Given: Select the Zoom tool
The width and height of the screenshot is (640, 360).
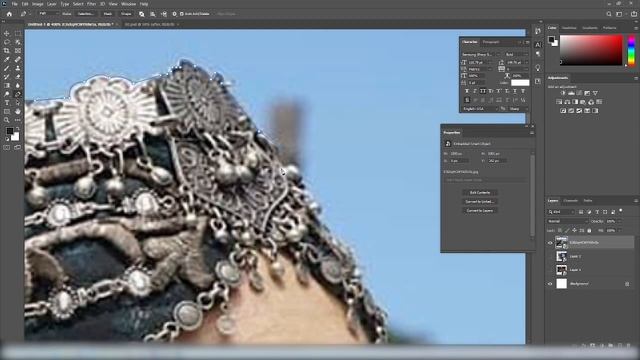Looking at the screenshot, I should [7, 120].
